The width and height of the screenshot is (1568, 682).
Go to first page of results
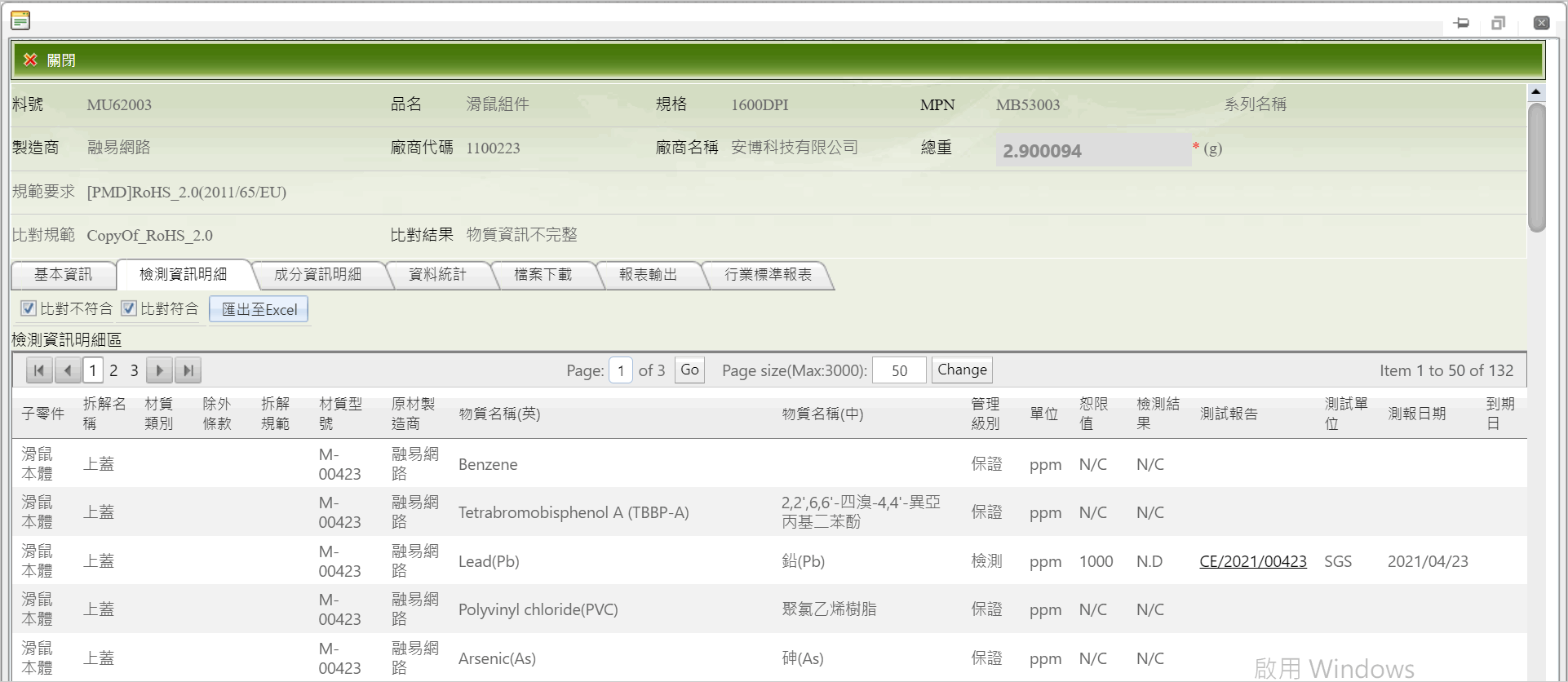(39, 370)
